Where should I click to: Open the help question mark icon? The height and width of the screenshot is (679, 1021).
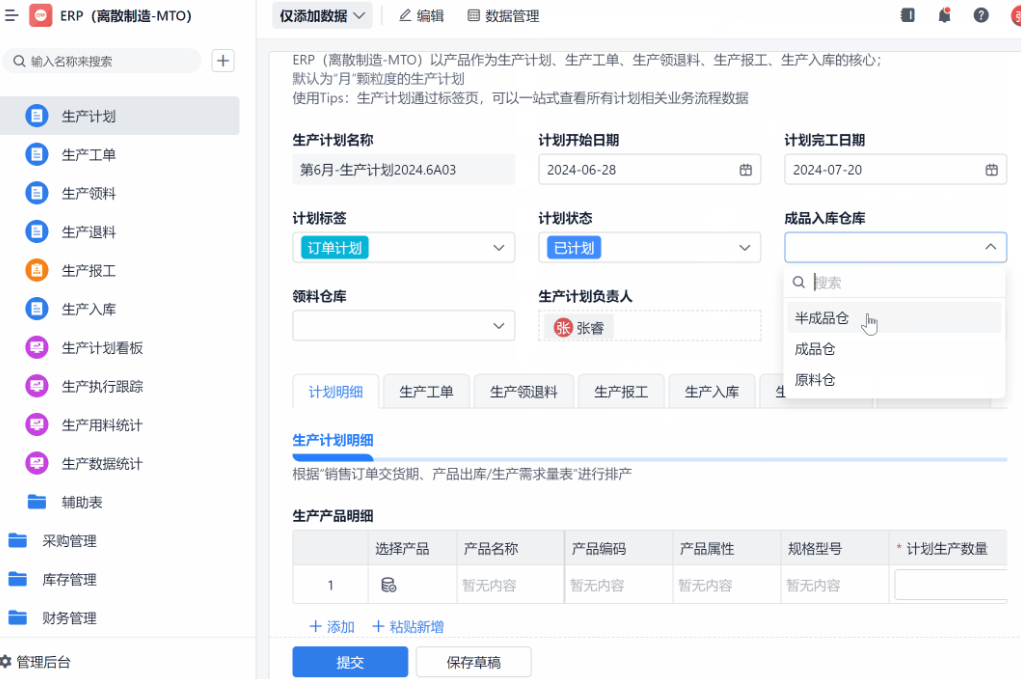coord(981,15)
